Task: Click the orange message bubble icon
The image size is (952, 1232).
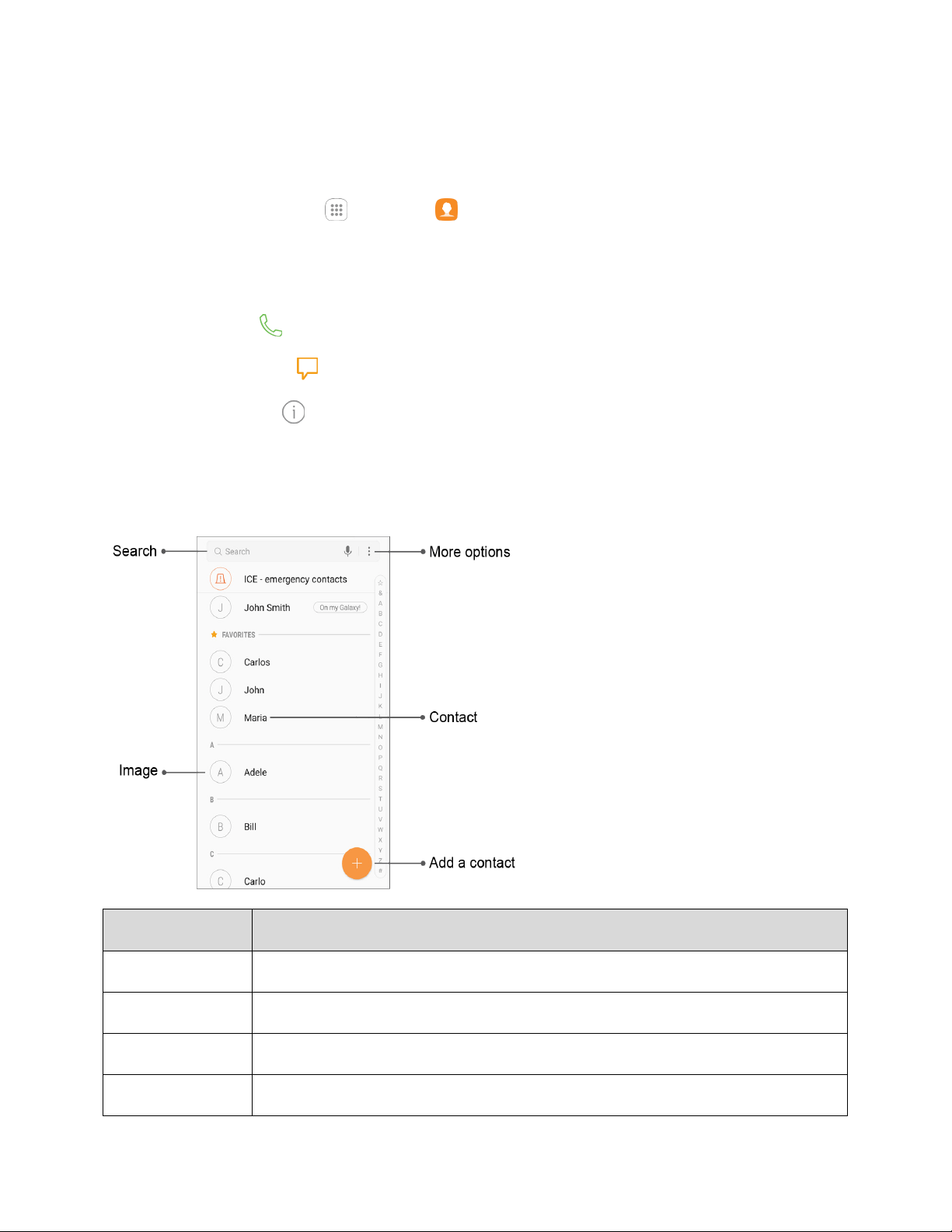Action: (x=308, y=368)
